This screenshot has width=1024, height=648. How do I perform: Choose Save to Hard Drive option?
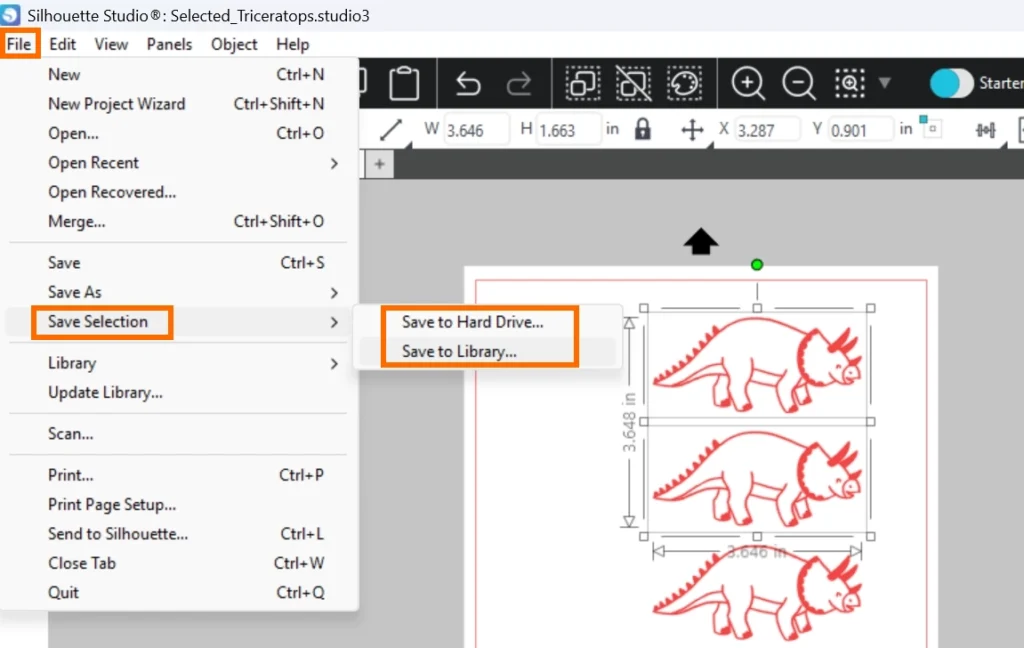pyautogui.click(x=472, y=322)
